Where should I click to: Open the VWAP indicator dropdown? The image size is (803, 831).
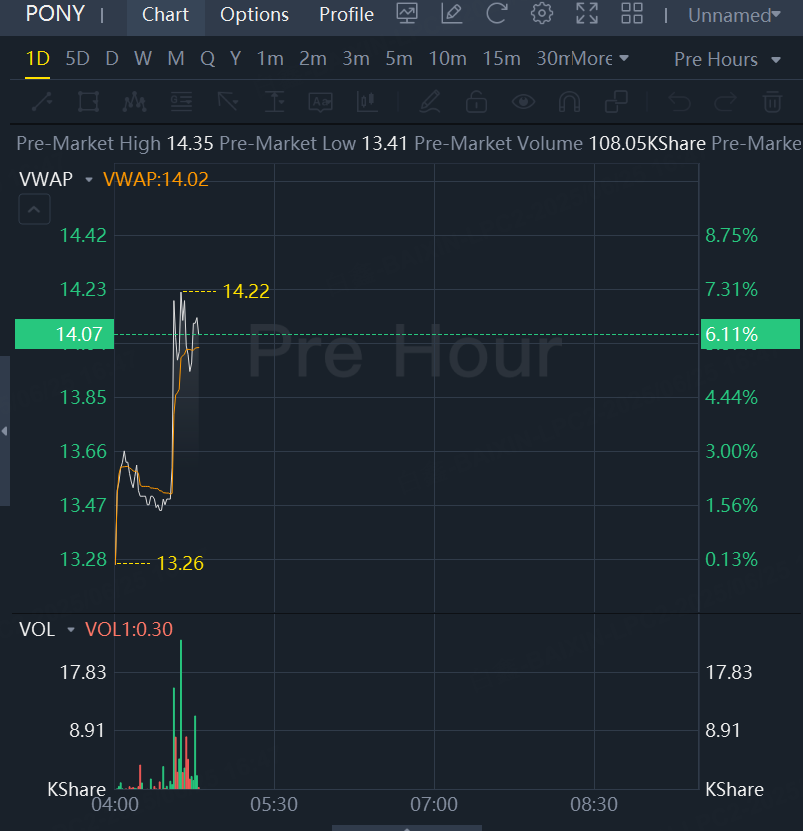(x=89, y=180)
